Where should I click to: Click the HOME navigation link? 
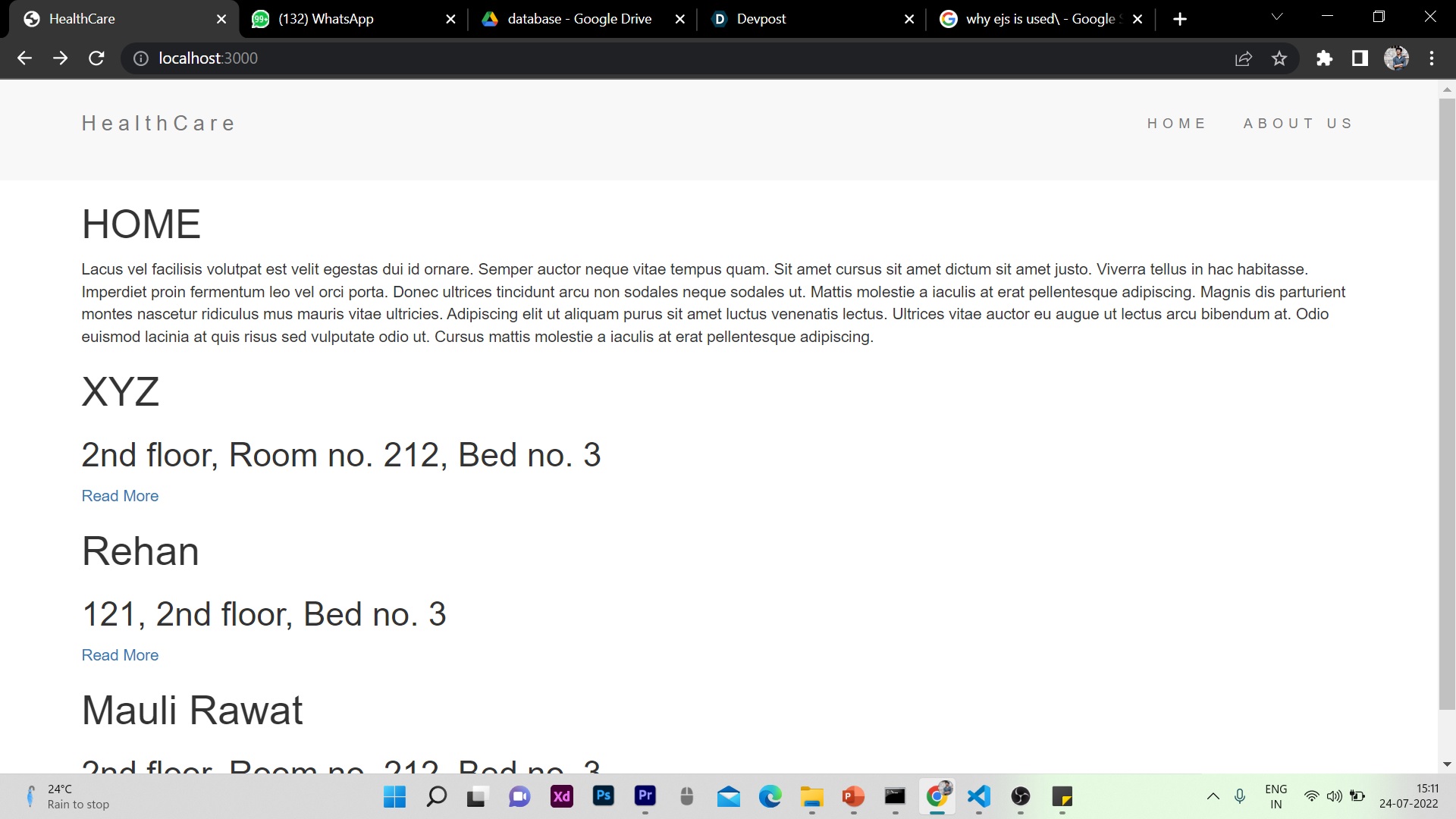[x=1176, y=124]
